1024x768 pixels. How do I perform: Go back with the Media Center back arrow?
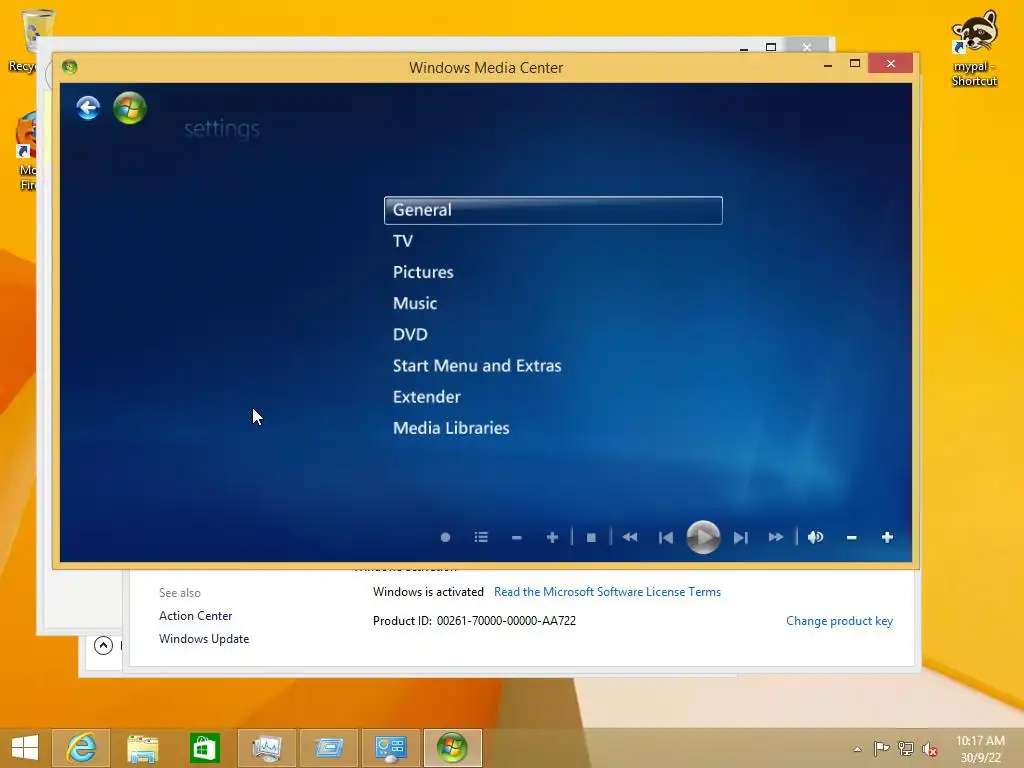[x=88, y=108]
